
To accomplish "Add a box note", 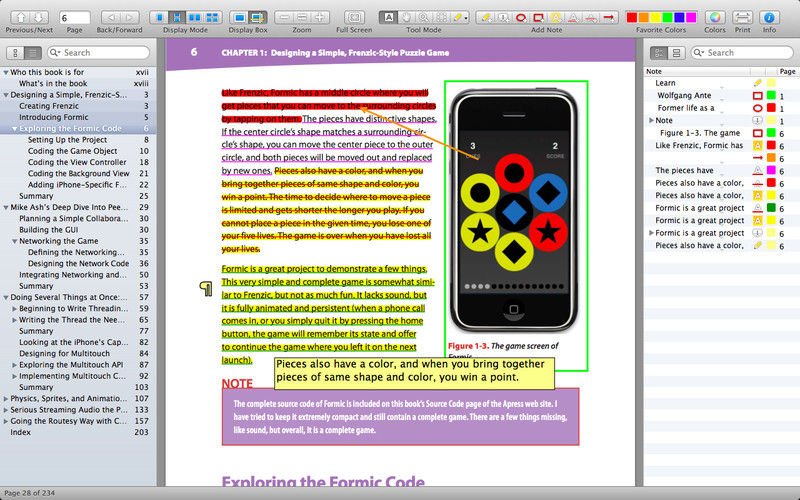I will pos(538,17).
